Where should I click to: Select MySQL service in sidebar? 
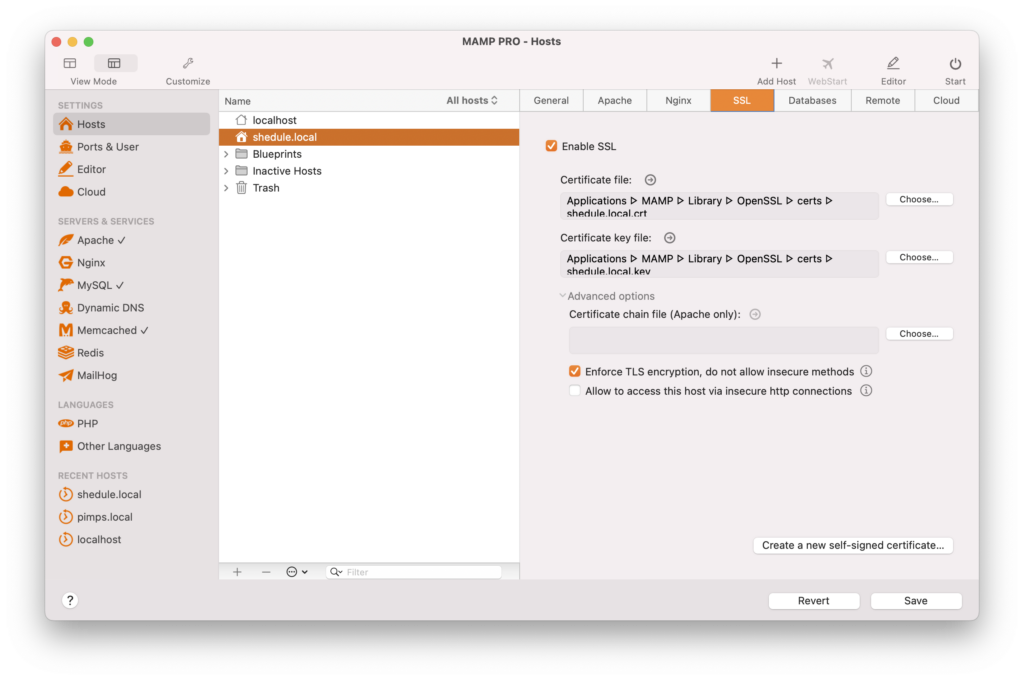click(x=131, y=285)
